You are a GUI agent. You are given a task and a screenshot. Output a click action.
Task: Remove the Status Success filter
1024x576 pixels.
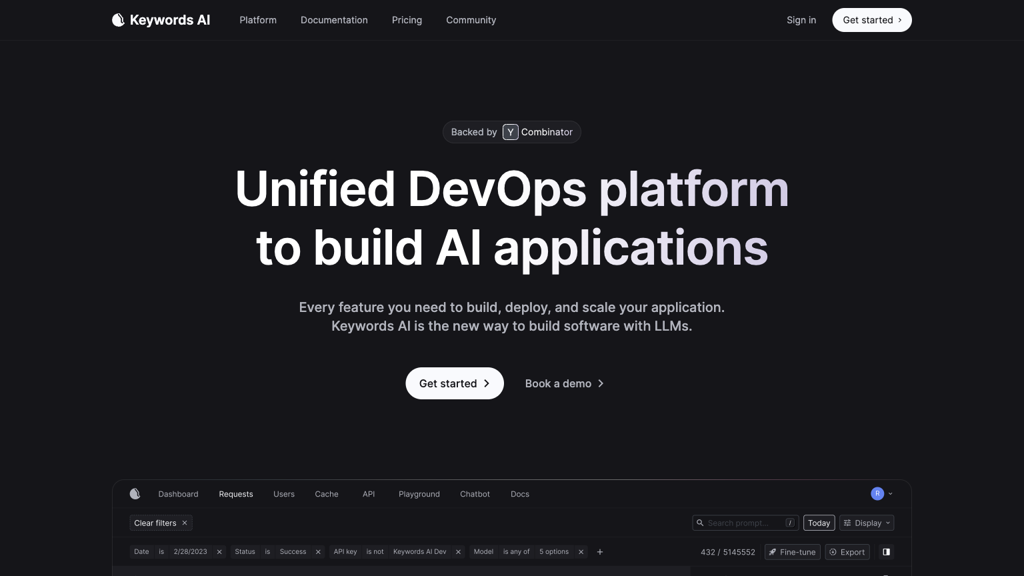[x=318, y=552]
